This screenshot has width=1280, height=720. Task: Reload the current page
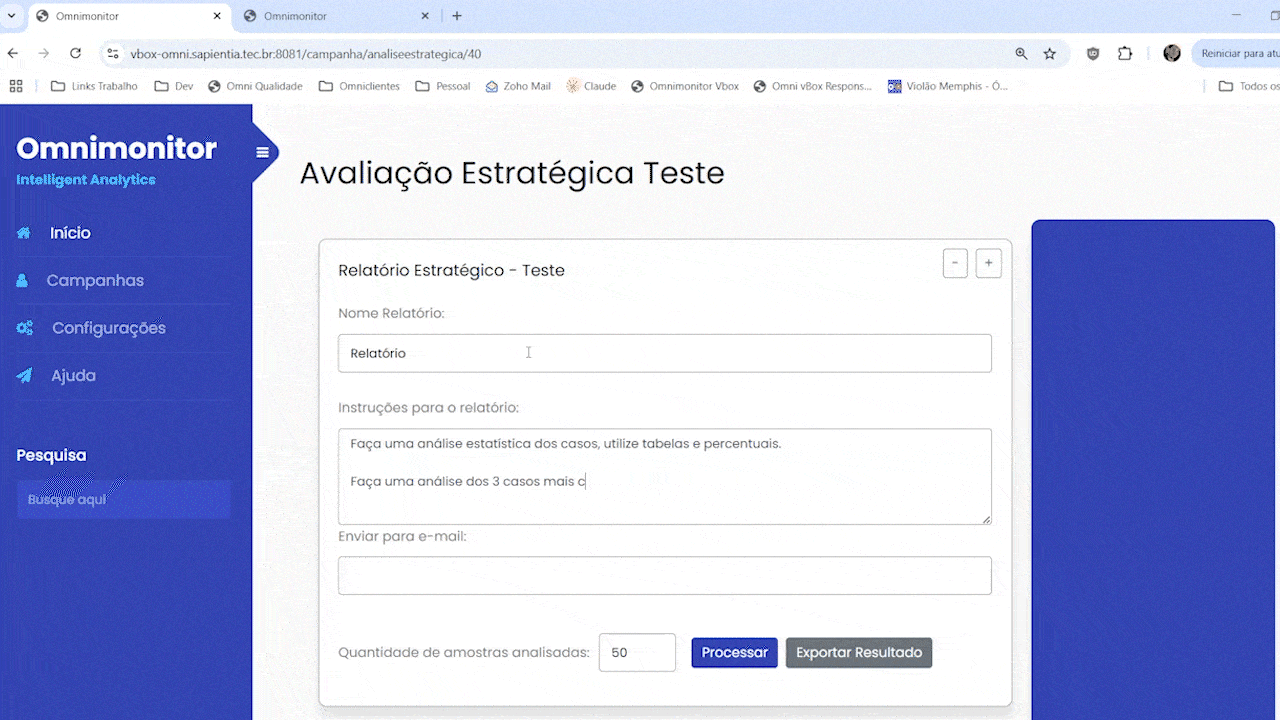pyautogui.click(x=75, y=54)
